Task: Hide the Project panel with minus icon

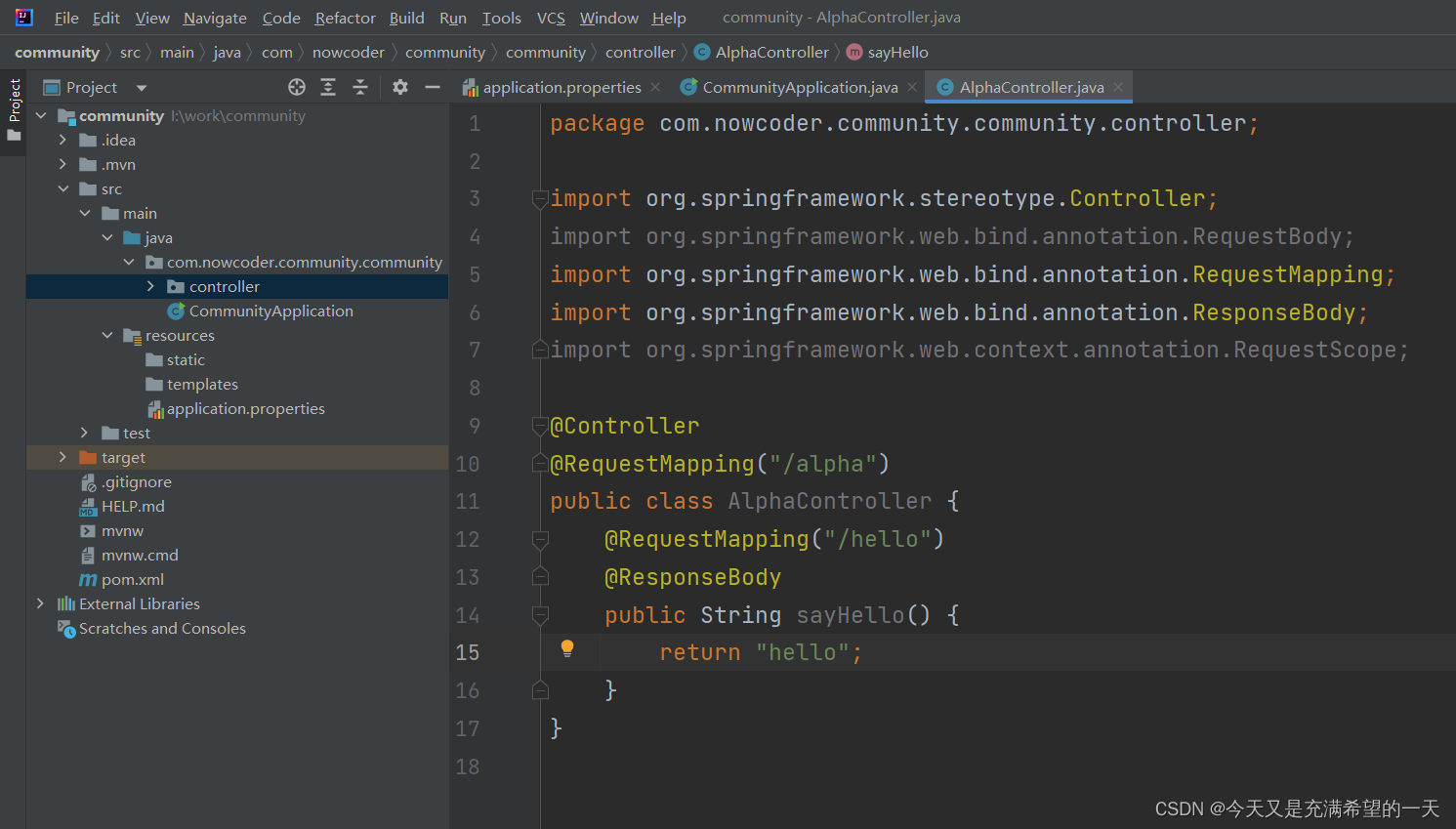Action: (433, 87)
